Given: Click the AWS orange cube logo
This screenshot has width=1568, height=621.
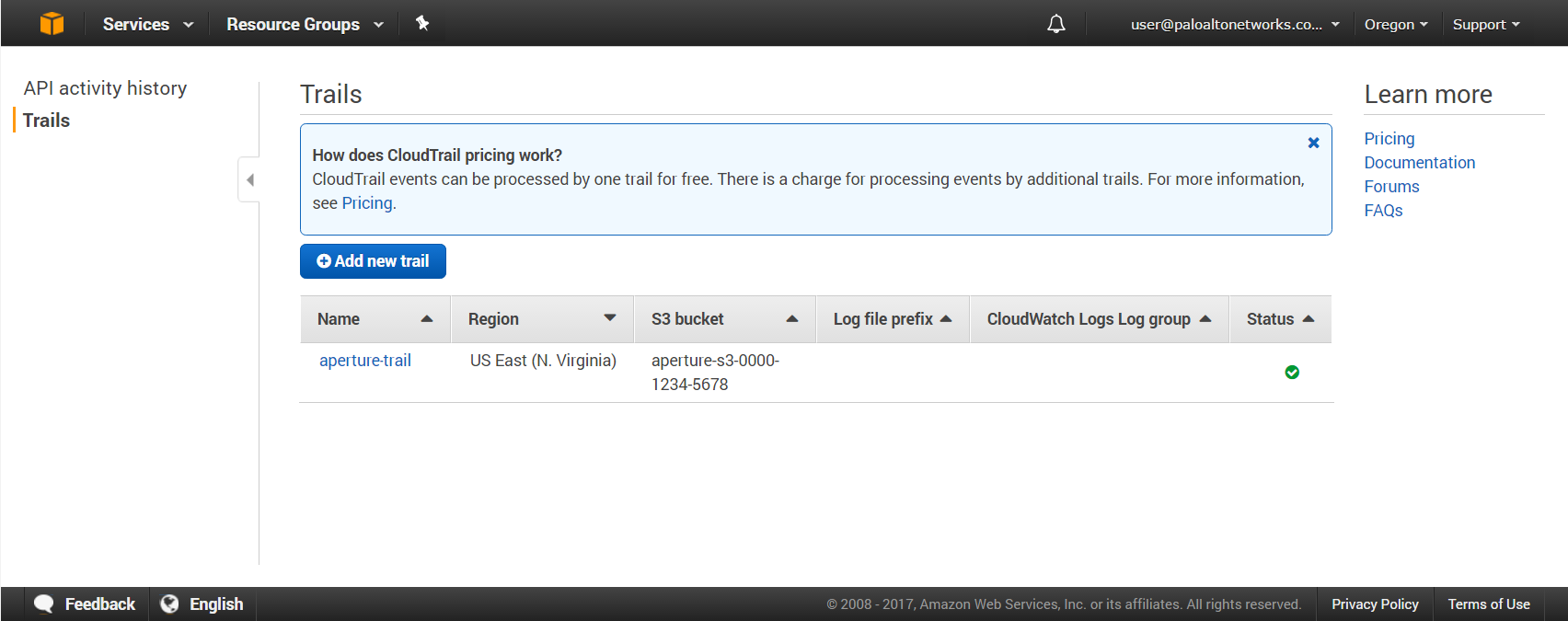Looking at the screenshot, I should [x=52, y=24].
